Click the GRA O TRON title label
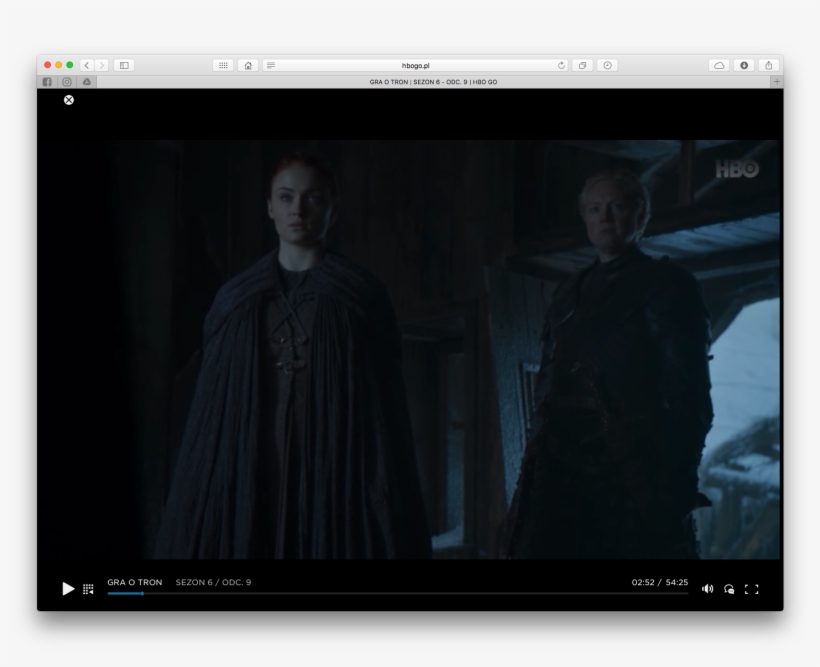 [135, 582]
